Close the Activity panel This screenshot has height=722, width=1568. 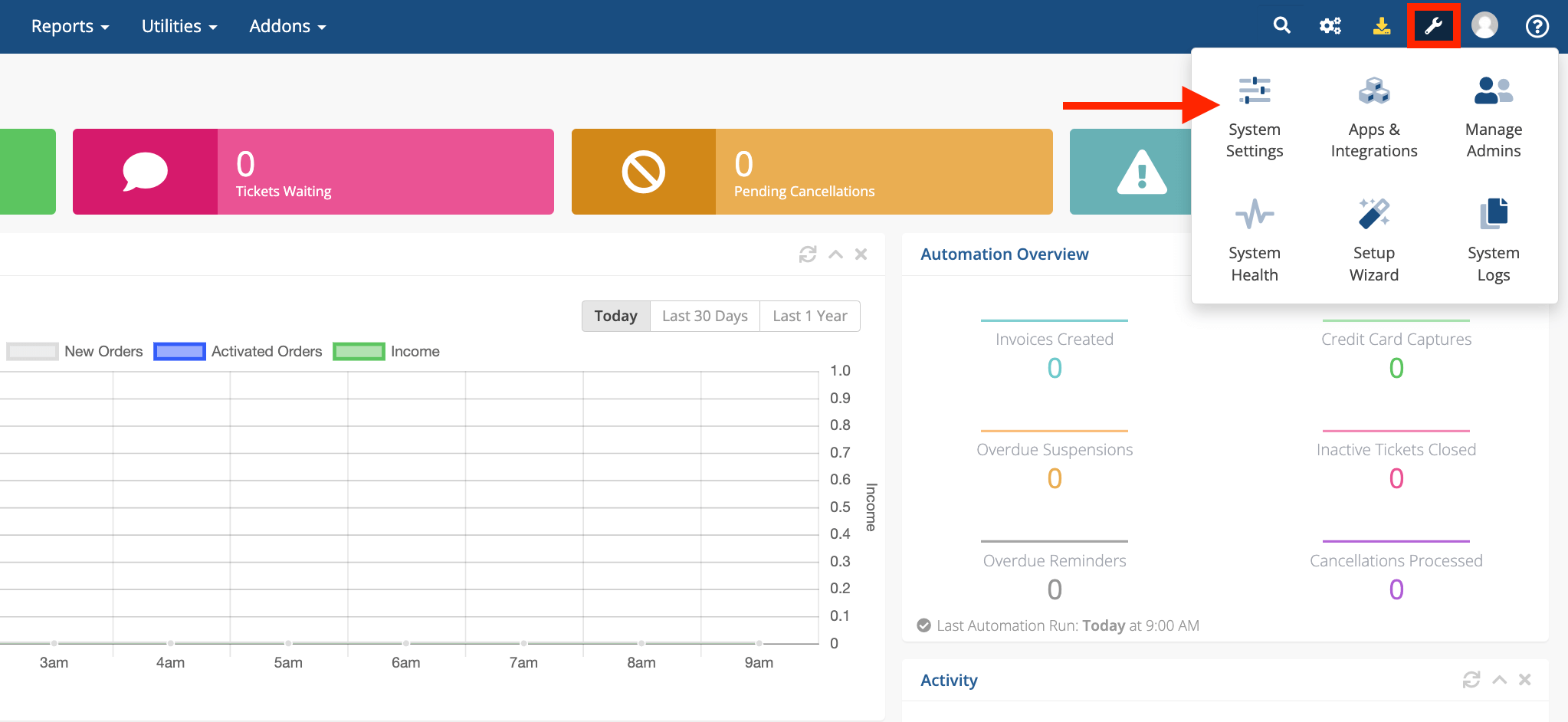1525,680
